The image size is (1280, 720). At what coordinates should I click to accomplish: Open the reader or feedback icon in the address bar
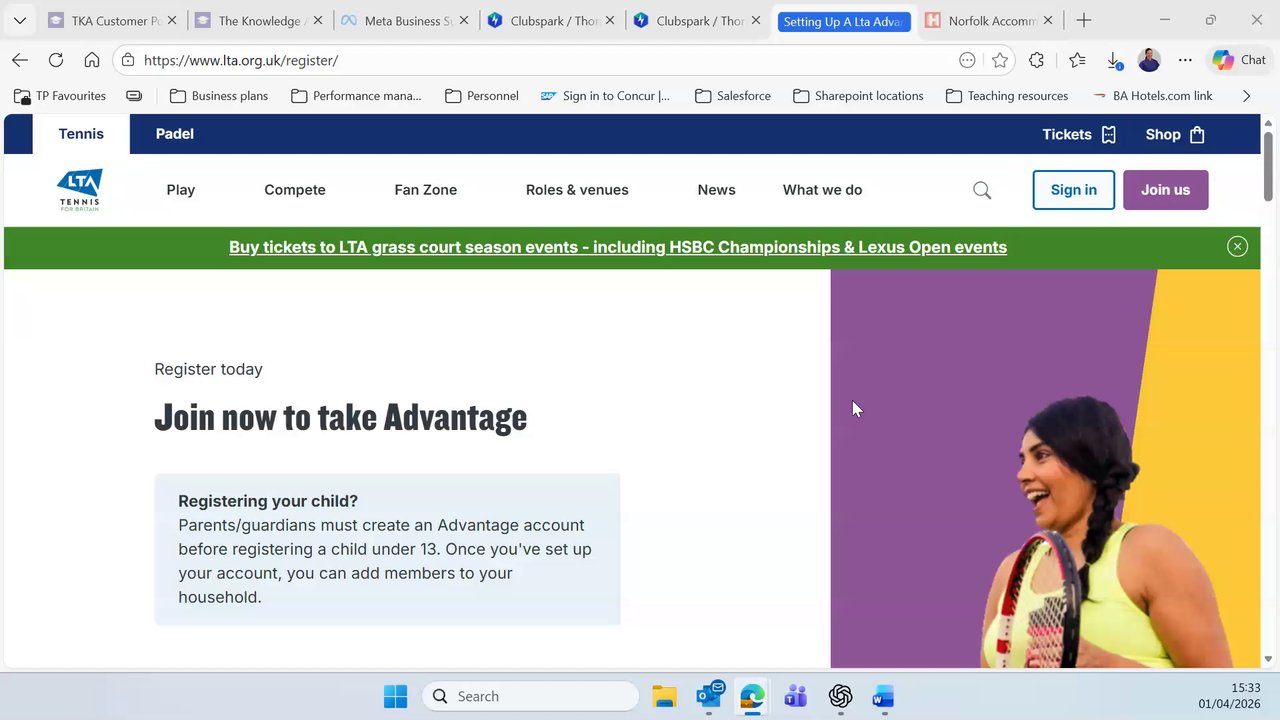pyautogui.click(x=967, y=60)
